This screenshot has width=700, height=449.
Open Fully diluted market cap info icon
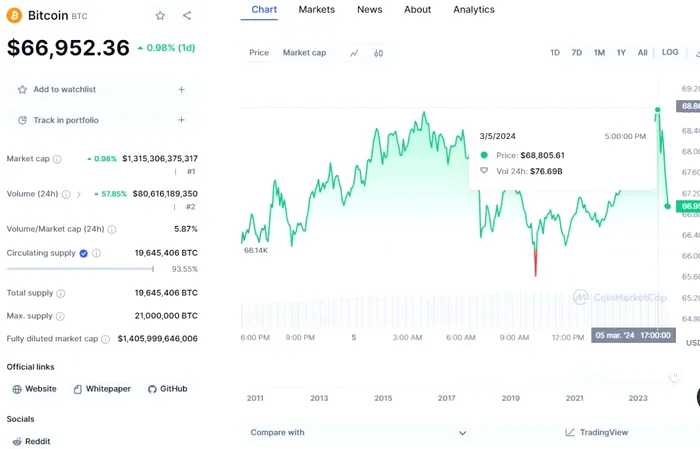pyautogui.click(x=105, y=339)
